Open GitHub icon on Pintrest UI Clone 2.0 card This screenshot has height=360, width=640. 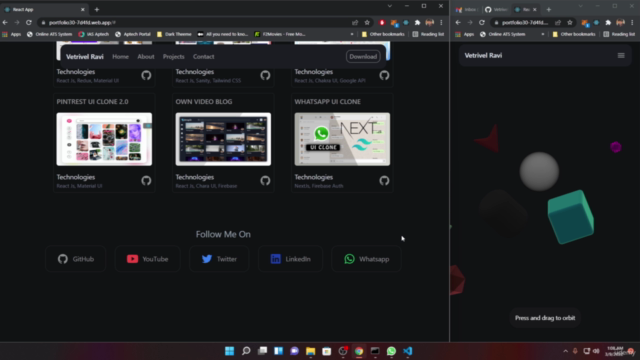pos(146,181)
